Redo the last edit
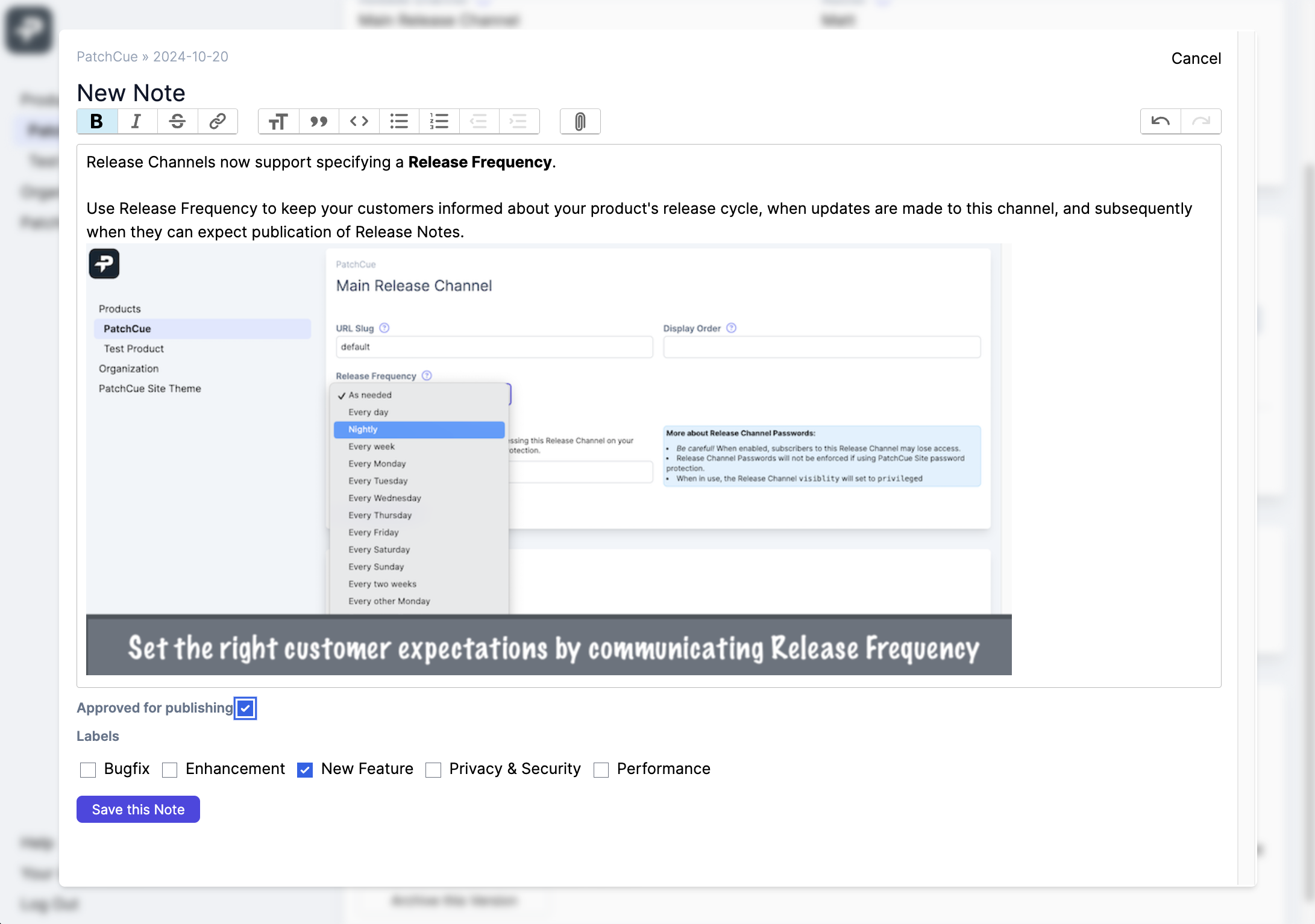This screenshot has height=924, width=1315. pos(1201,122)
